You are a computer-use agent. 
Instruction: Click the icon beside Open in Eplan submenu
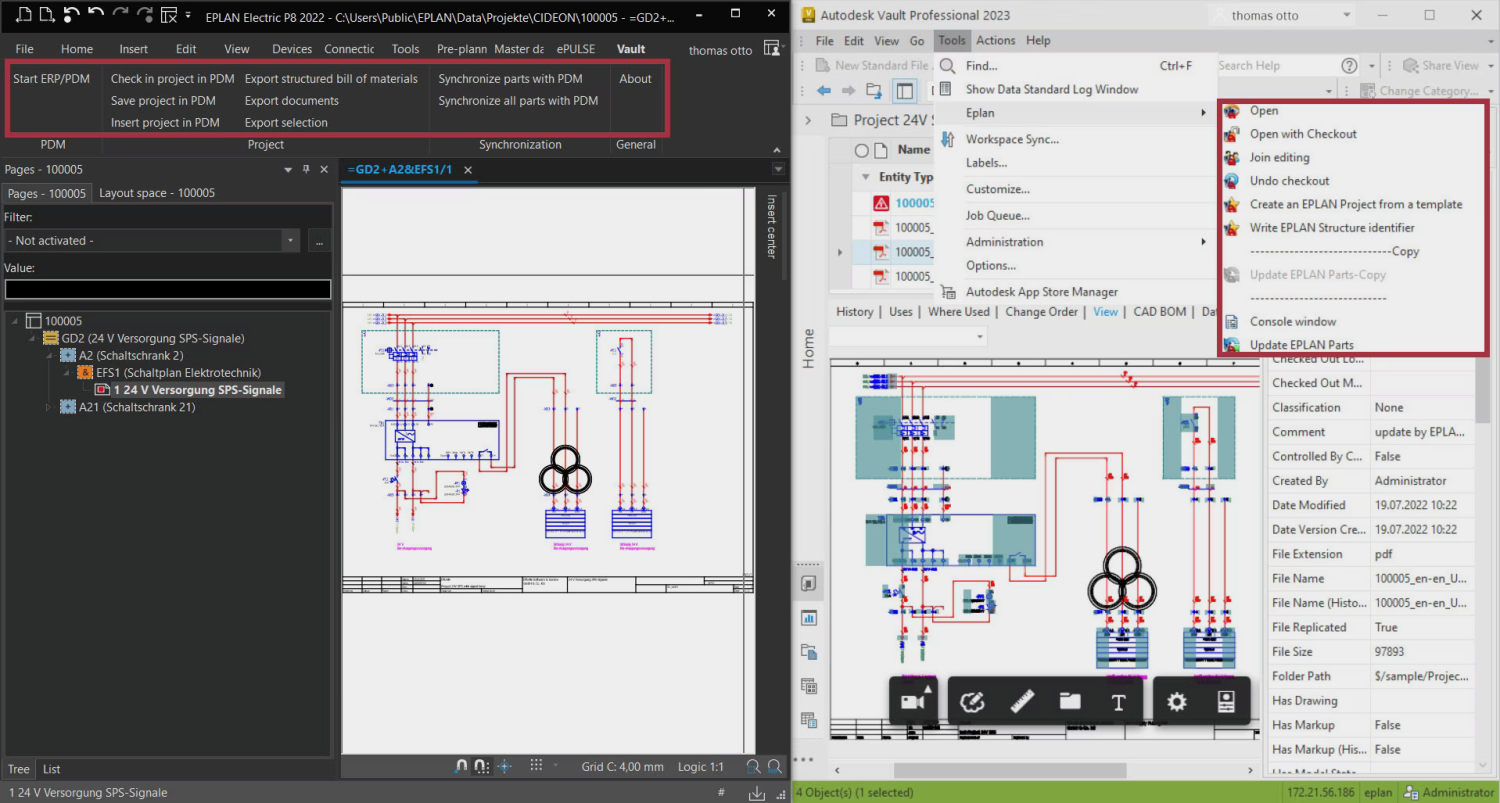(1232, 111)
